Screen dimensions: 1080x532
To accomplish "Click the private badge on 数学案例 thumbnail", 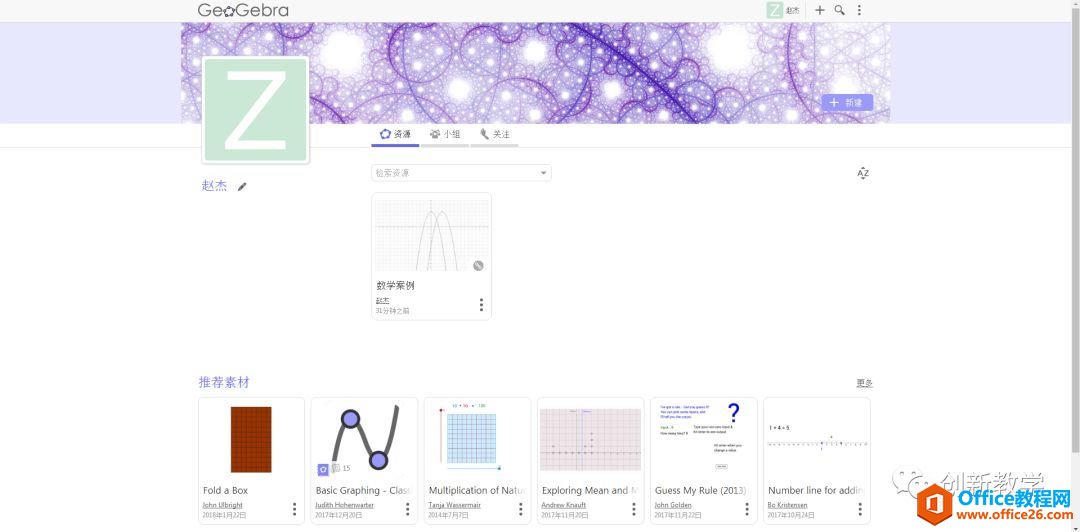I will tap(478, 265).
